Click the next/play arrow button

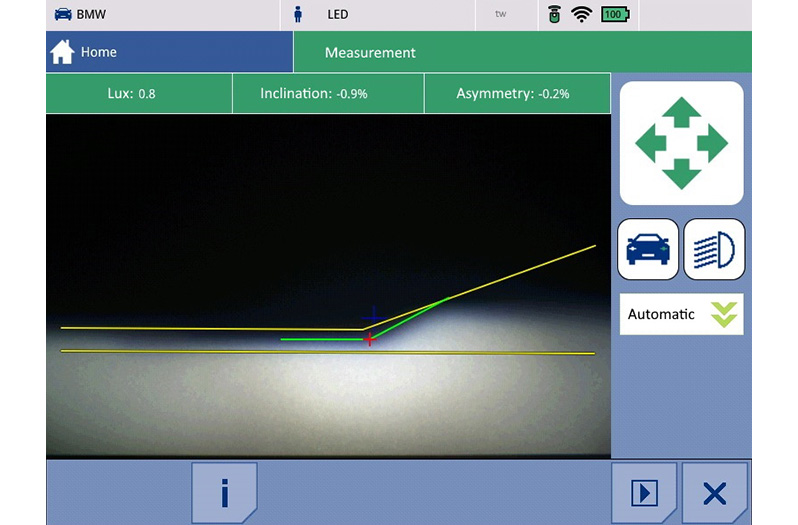pyautogui.click(x=645, y=493)
